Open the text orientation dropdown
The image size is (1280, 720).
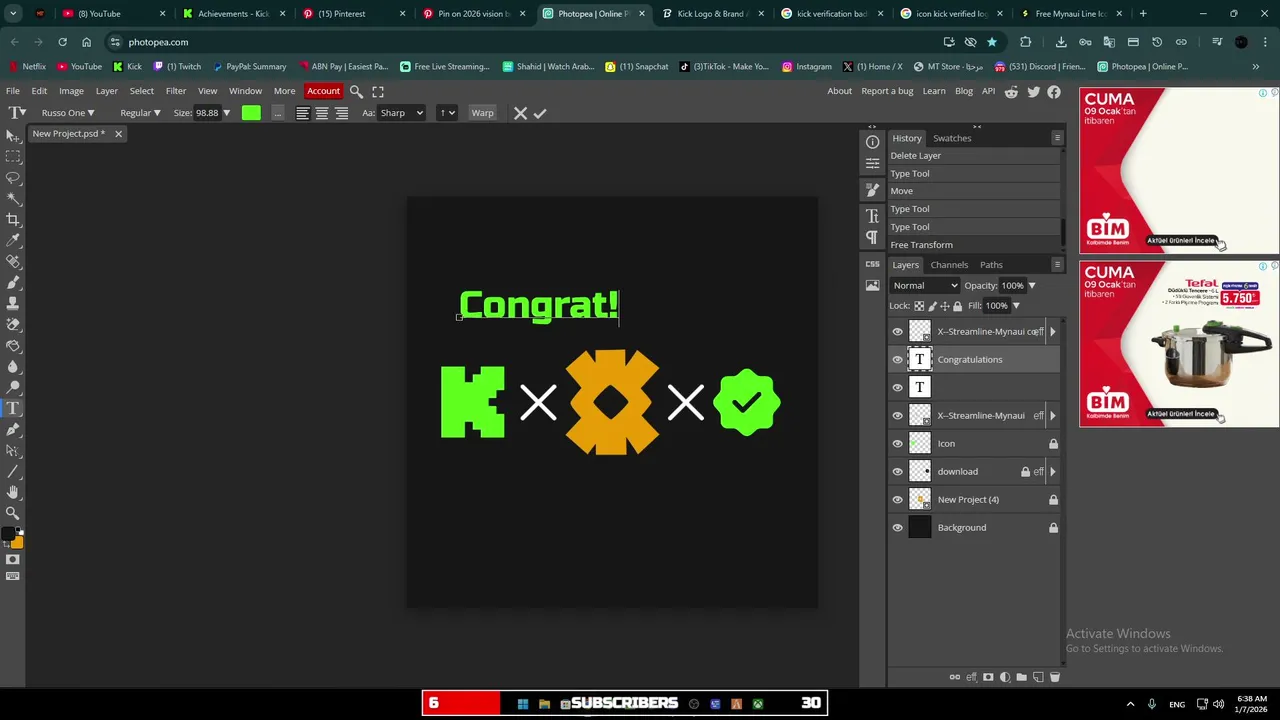[447, 113]
